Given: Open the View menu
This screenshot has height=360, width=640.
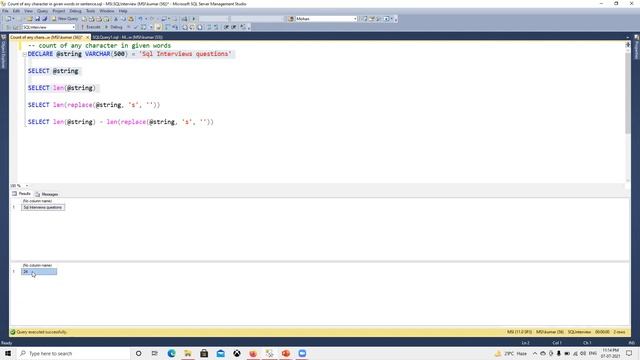Looking at the screenshot, I should (28, 11).
